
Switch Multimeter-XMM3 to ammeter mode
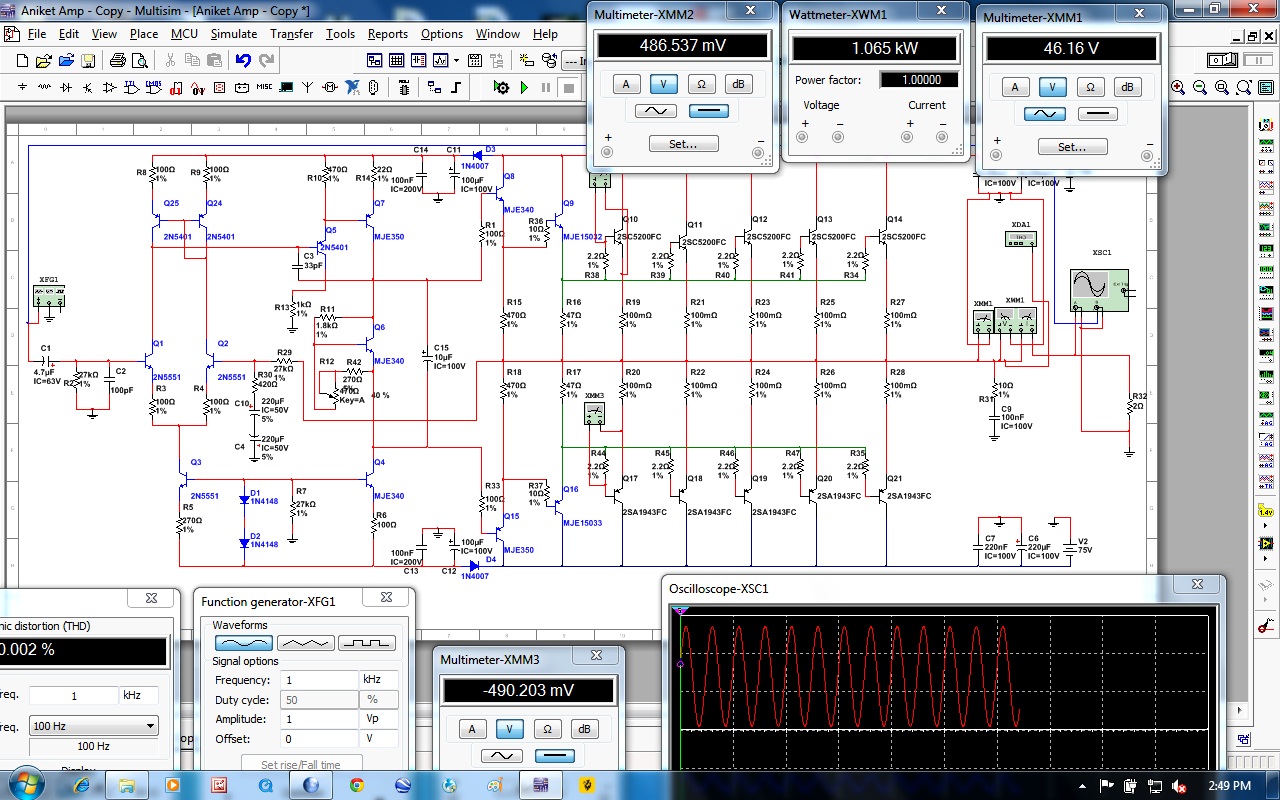(472, 729)
